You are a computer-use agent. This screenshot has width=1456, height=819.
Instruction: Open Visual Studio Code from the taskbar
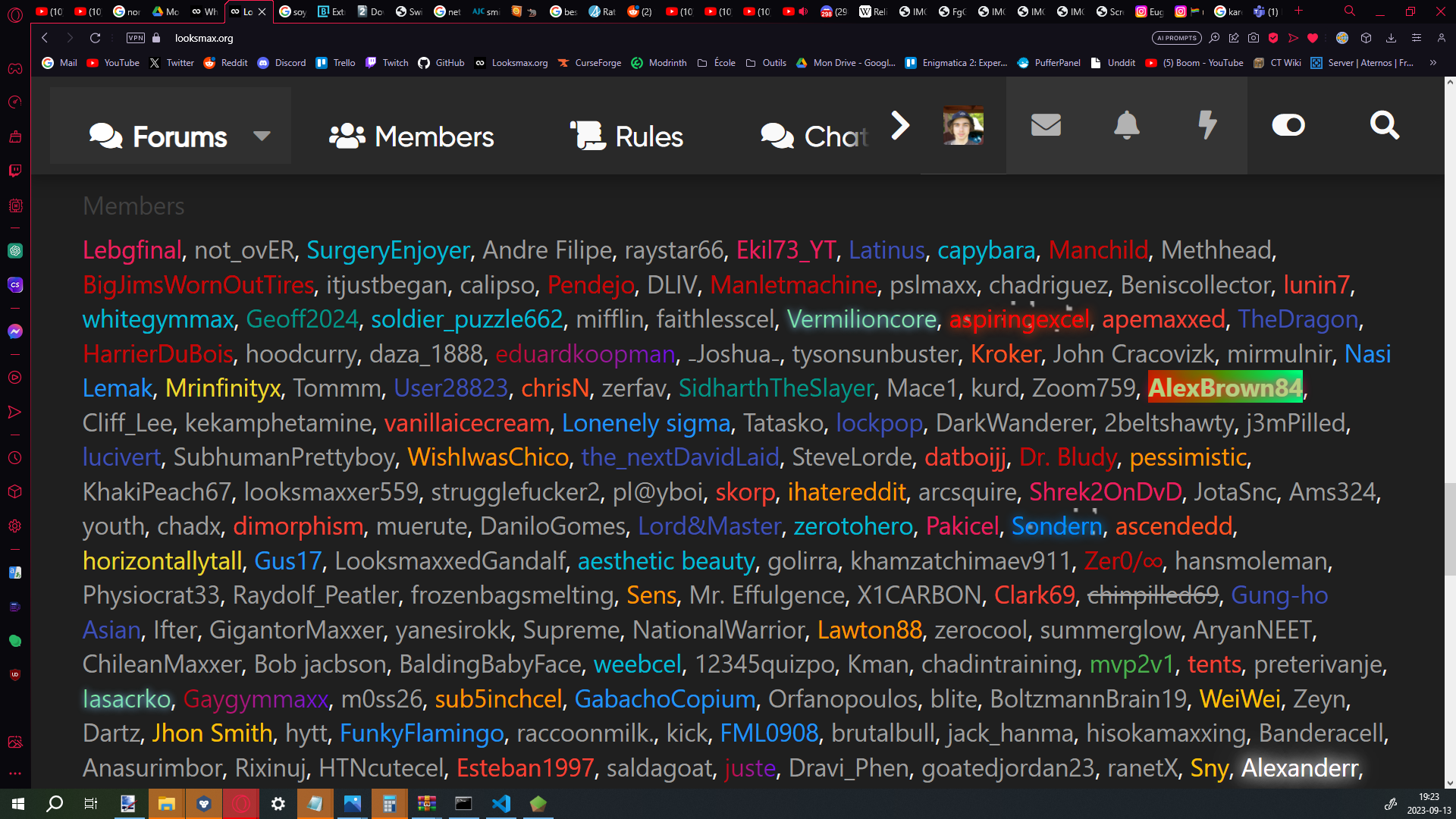tap(501, 804)
